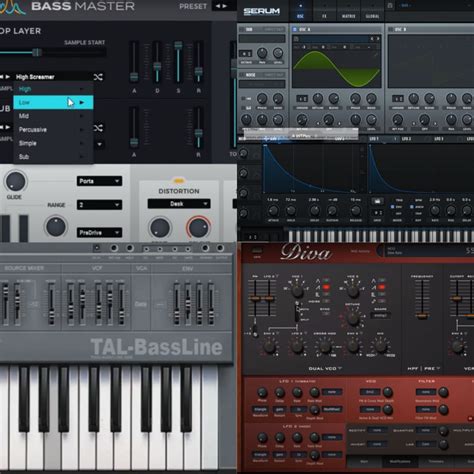The height and width of the screenshot is (474, 474).
Task: Click Serum on-screen piano keyboard
Action: 380,236
